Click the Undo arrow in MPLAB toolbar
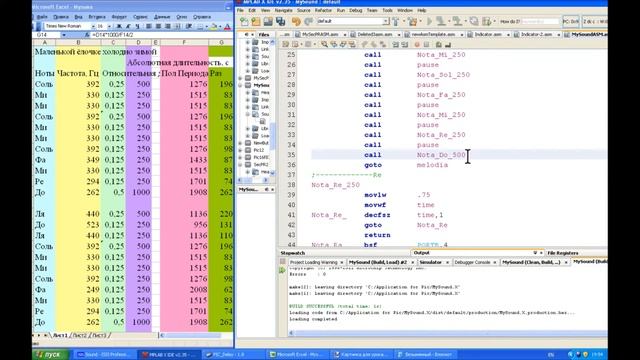 pos(296,21)
